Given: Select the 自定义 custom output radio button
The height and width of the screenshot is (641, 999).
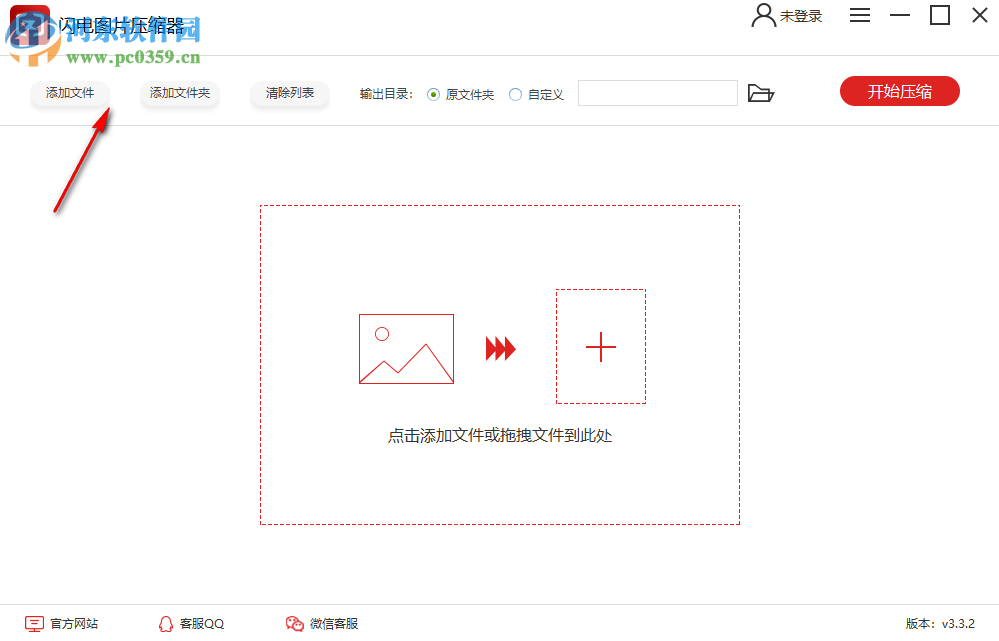Looking at the screenshot, I should (514, 93).
